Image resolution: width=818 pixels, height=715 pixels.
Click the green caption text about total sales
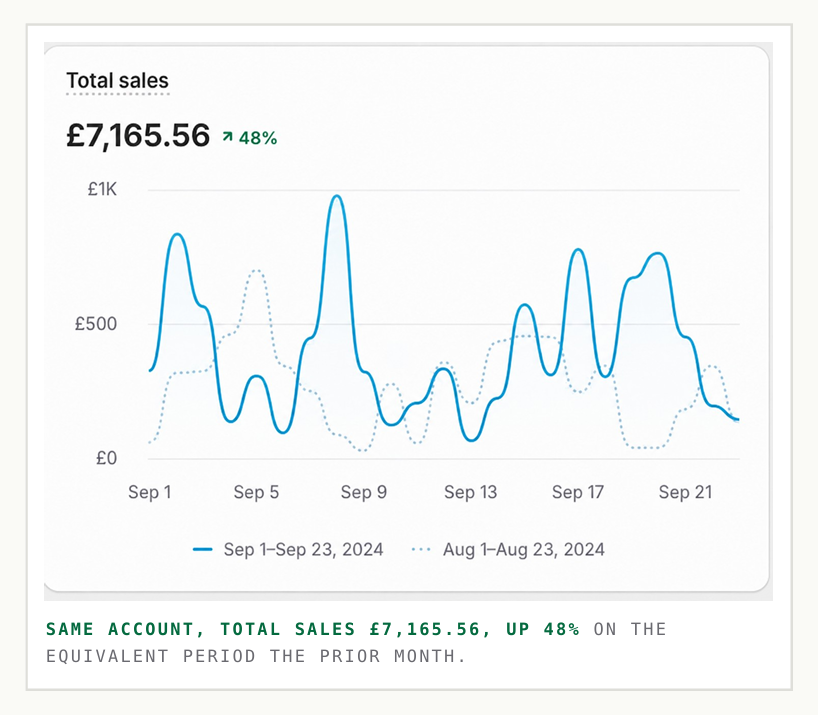312,629
